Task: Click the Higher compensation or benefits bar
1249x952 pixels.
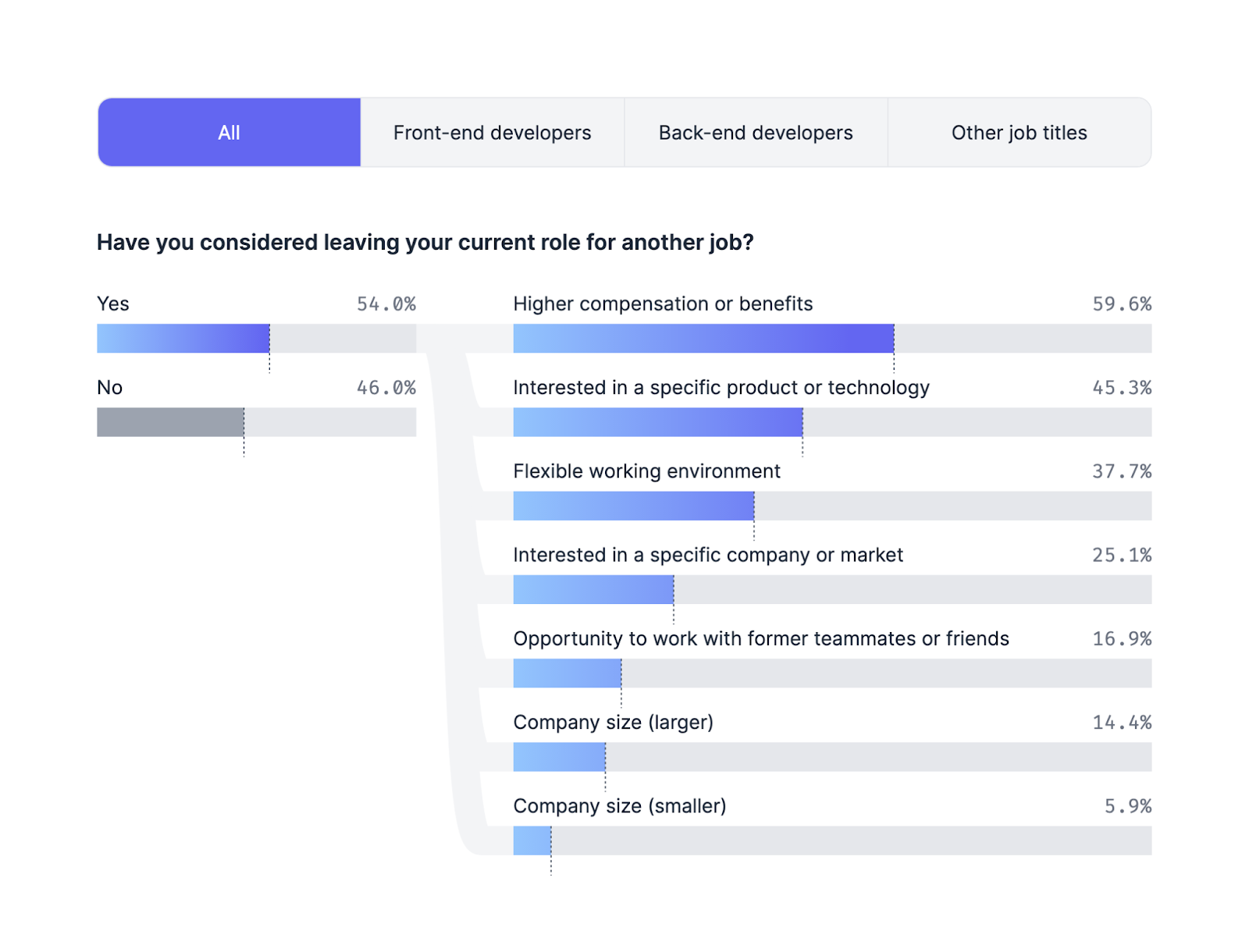Action: pyautogui.click(x=703, y=339)
